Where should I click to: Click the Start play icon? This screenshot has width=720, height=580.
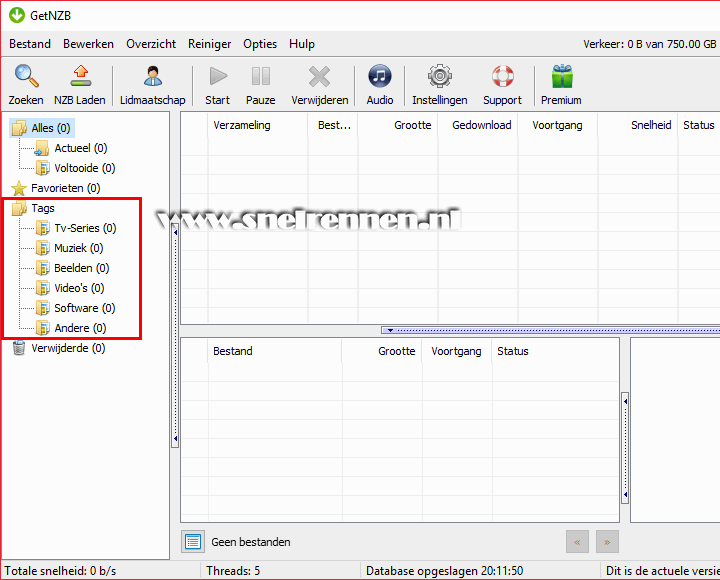click(x=218, y=76)
